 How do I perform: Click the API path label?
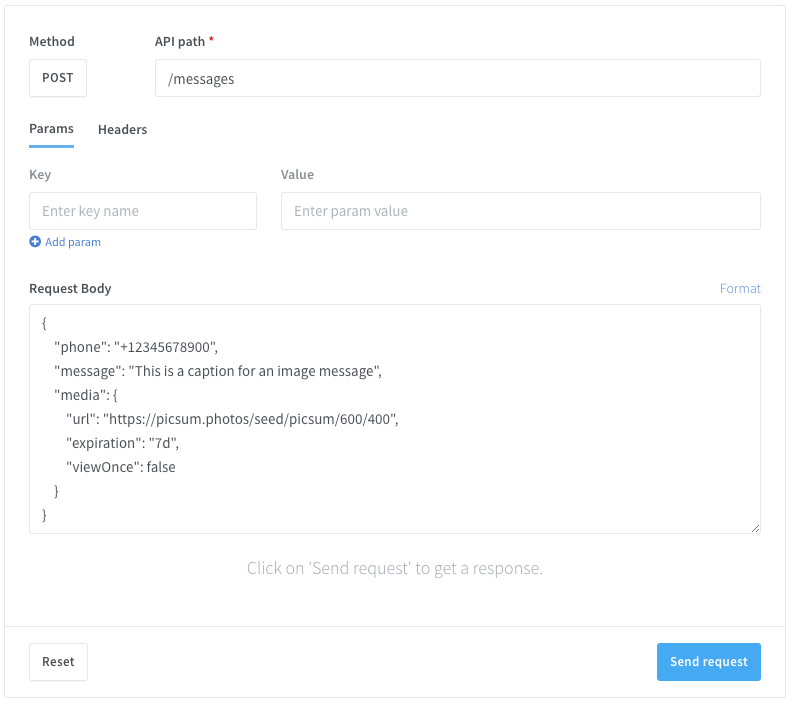point(180,42)
